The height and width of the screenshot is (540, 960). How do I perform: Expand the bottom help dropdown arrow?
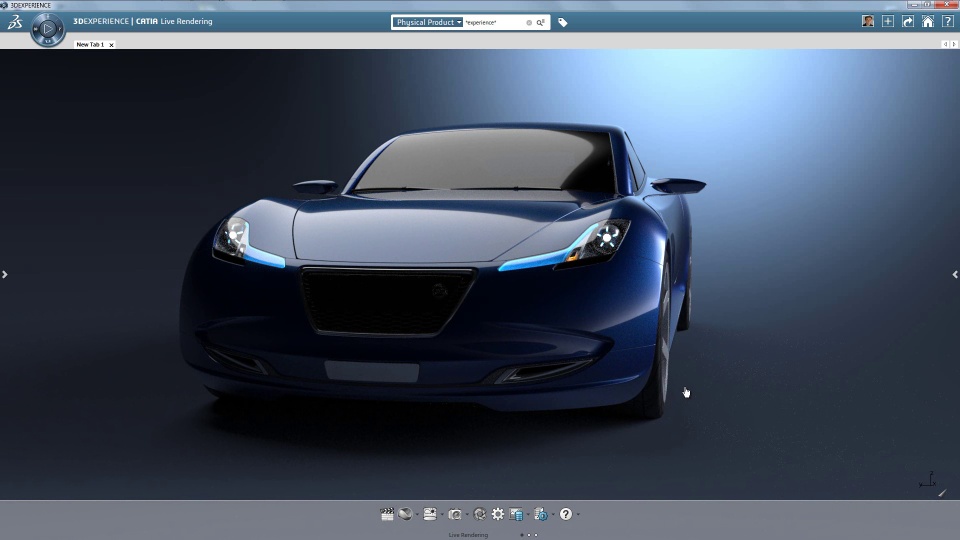pyautogui.click(x=578, y=514)
